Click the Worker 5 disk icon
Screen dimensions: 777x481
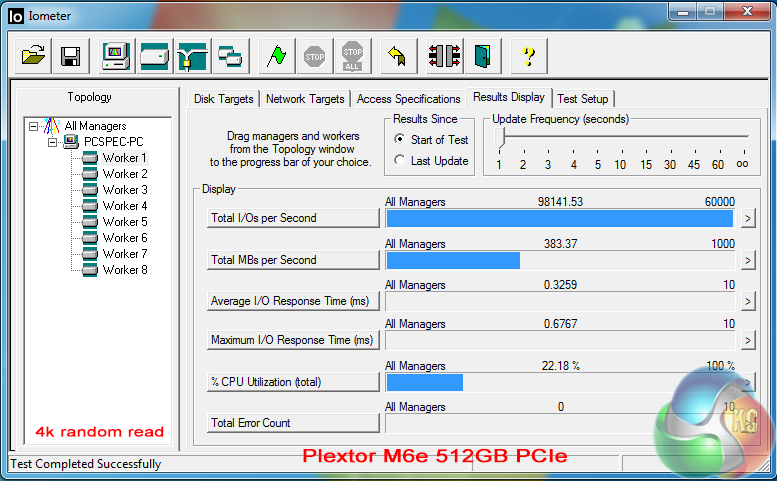click(90, 221)
